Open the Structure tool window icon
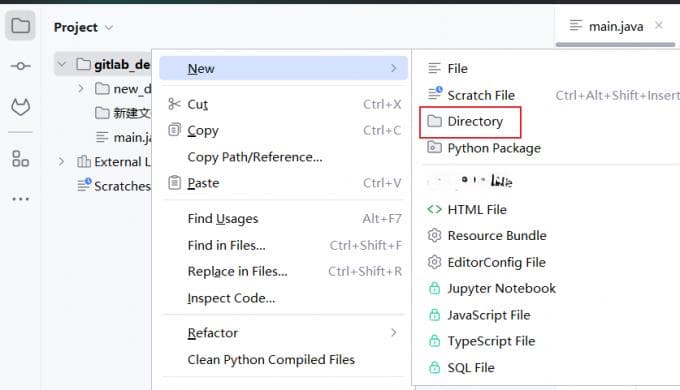Viewport: 680px width, 390px height. click(x=20, y=159)
